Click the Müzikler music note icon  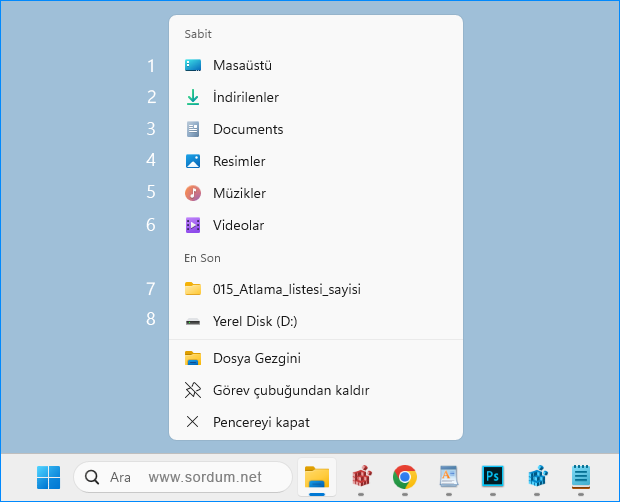coord(193,193)
